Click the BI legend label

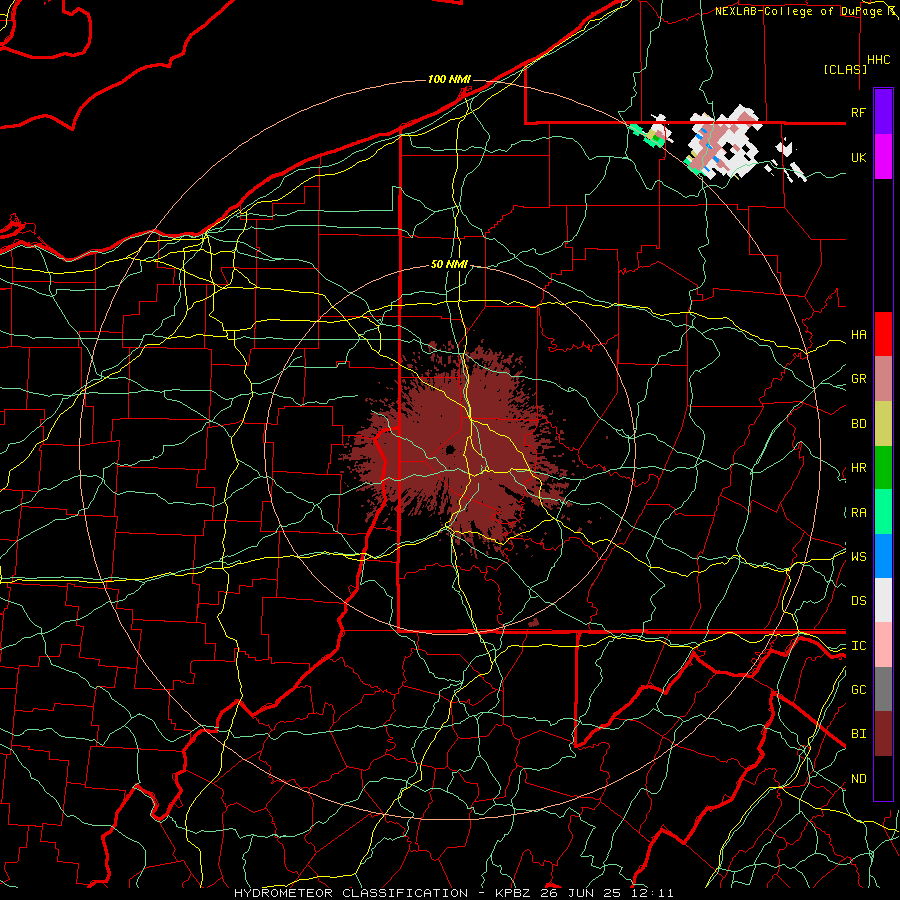(x=858, y=734)
